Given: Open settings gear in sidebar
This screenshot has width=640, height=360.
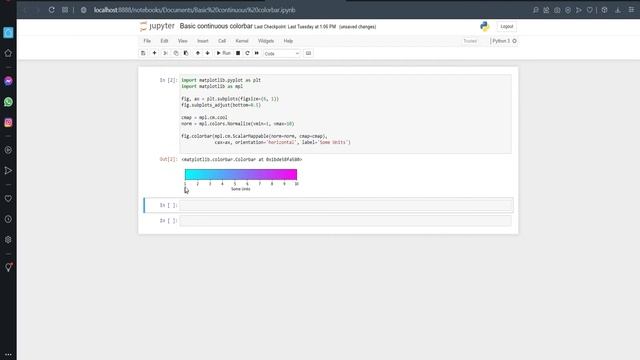Looking at the screenshot, I should click(8, 240).
